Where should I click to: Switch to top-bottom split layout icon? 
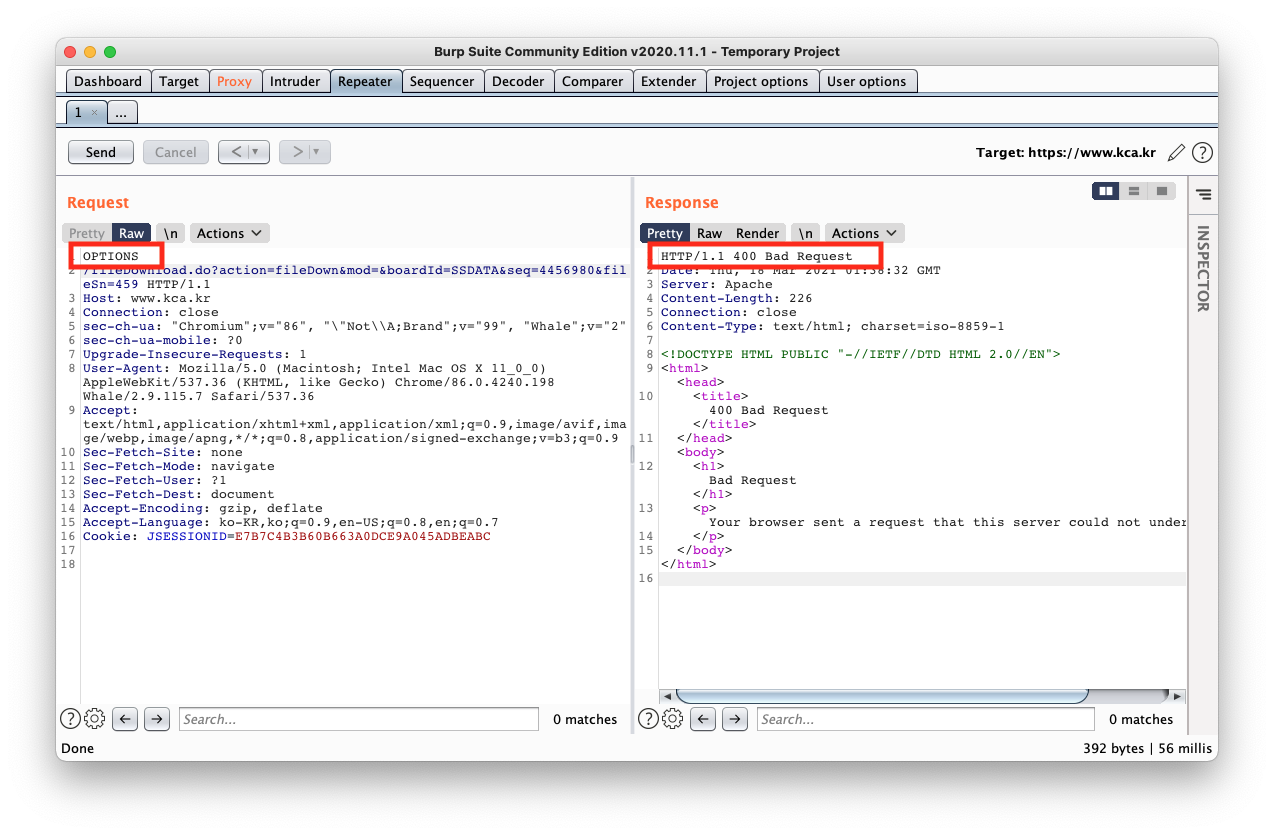[x=1133, y=191]
